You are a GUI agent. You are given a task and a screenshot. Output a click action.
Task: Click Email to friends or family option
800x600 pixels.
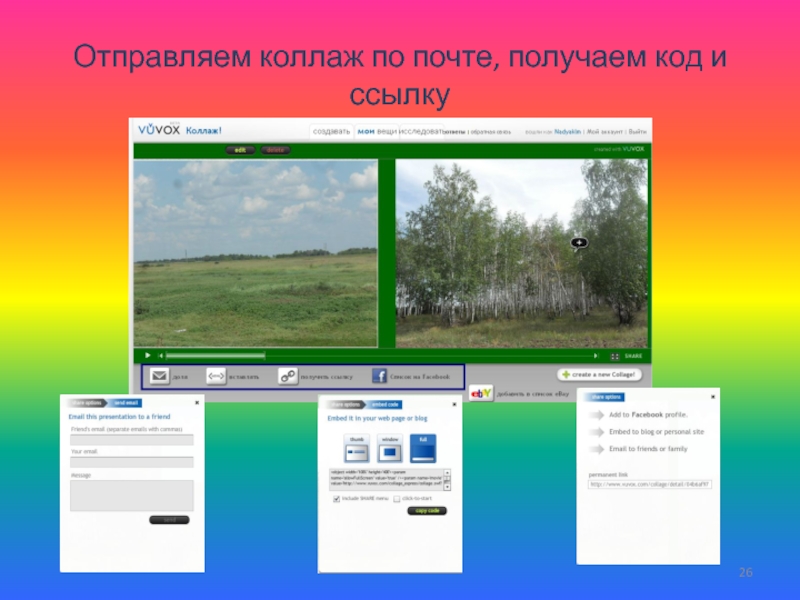coord(648,449)
